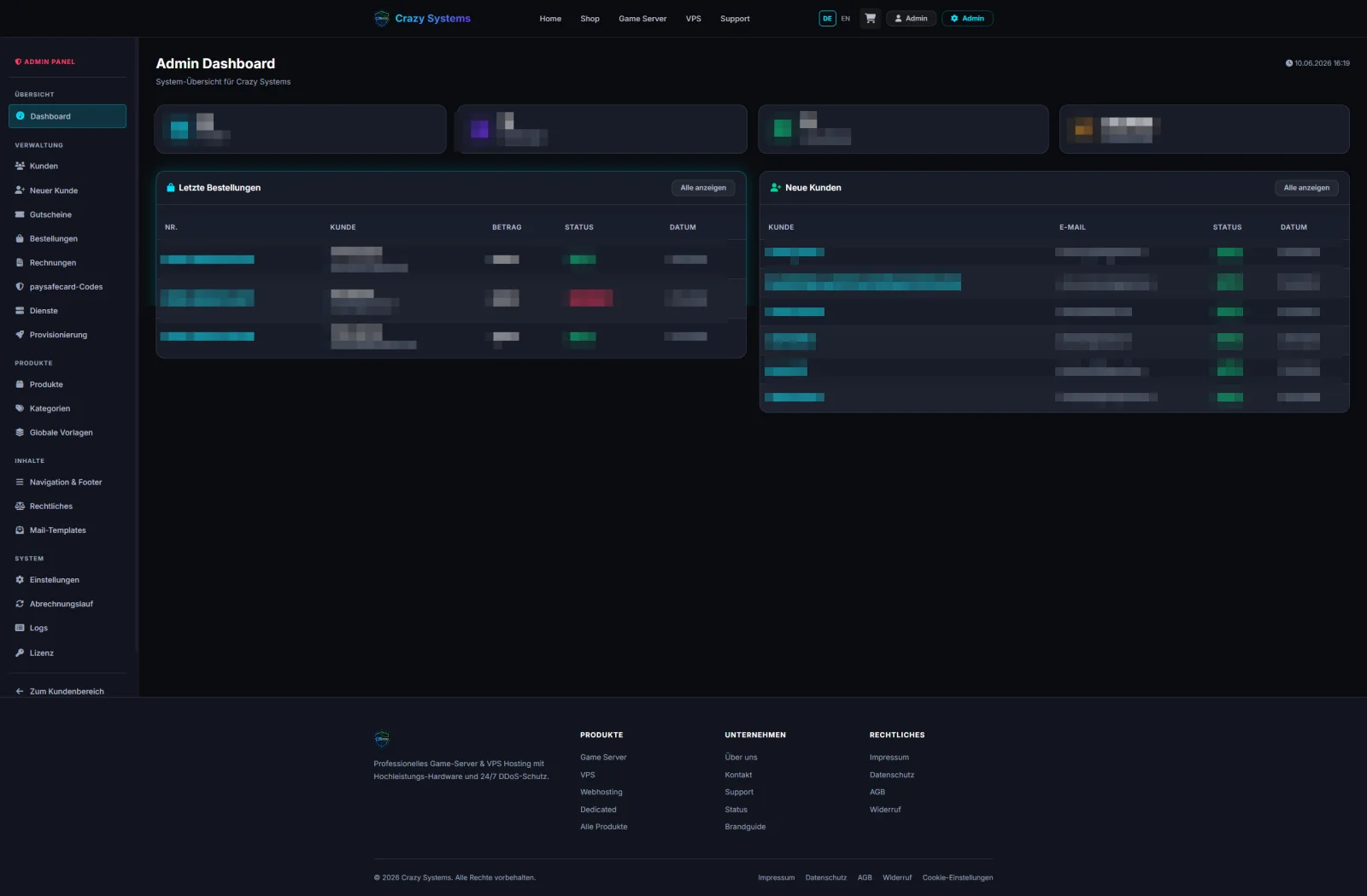Screen dimensions: 1367x896
Task: Open the footer Dedicated link
Action: tap(598, 809)
